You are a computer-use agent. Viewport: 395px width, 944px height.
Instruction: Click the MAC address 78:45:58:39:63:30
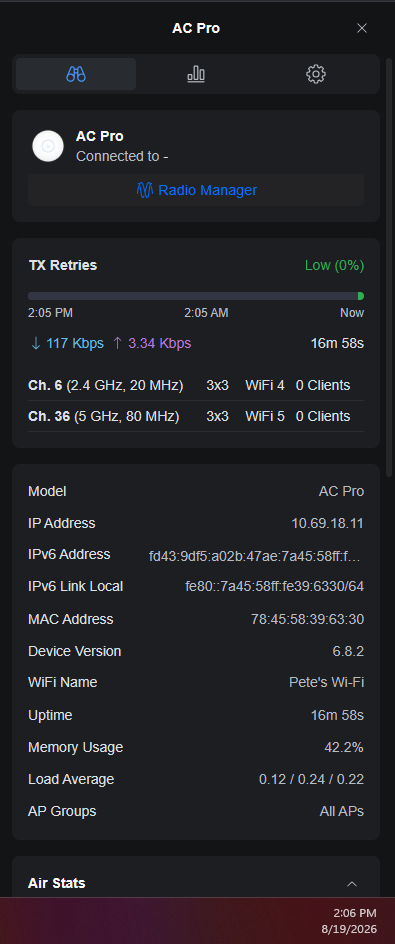coord(308,619)
